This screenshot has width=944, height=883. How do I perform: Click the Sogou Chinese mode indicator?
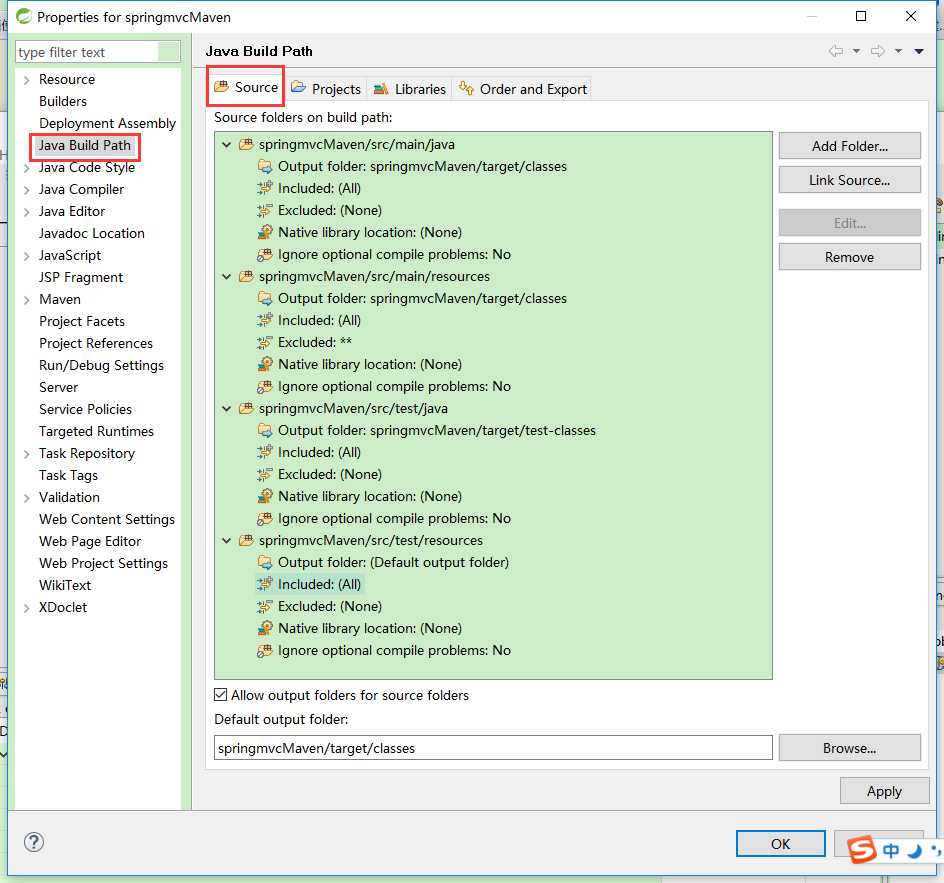(891, 850)
